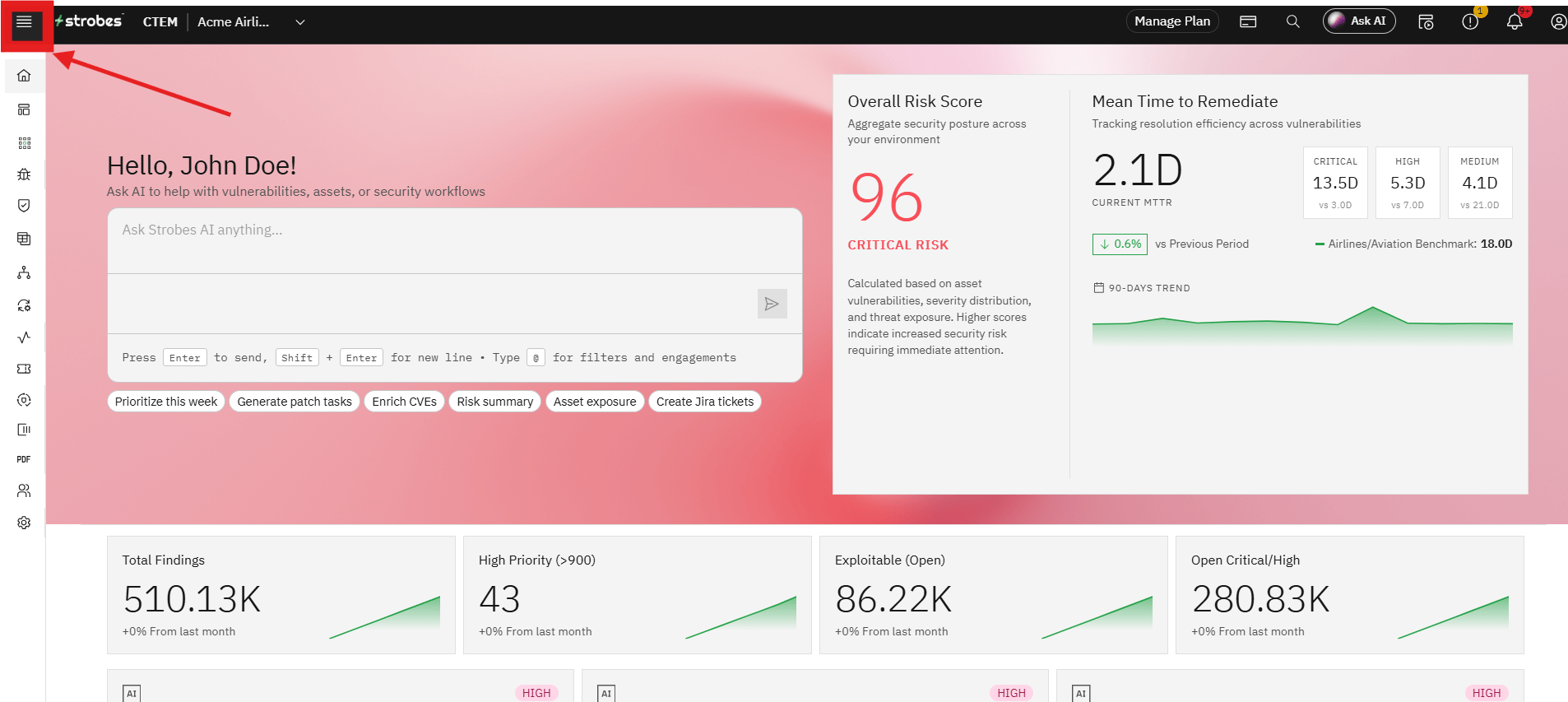Open the users icon in sidebar
This screenshot has height=702, width=1568.
[24, 490]
